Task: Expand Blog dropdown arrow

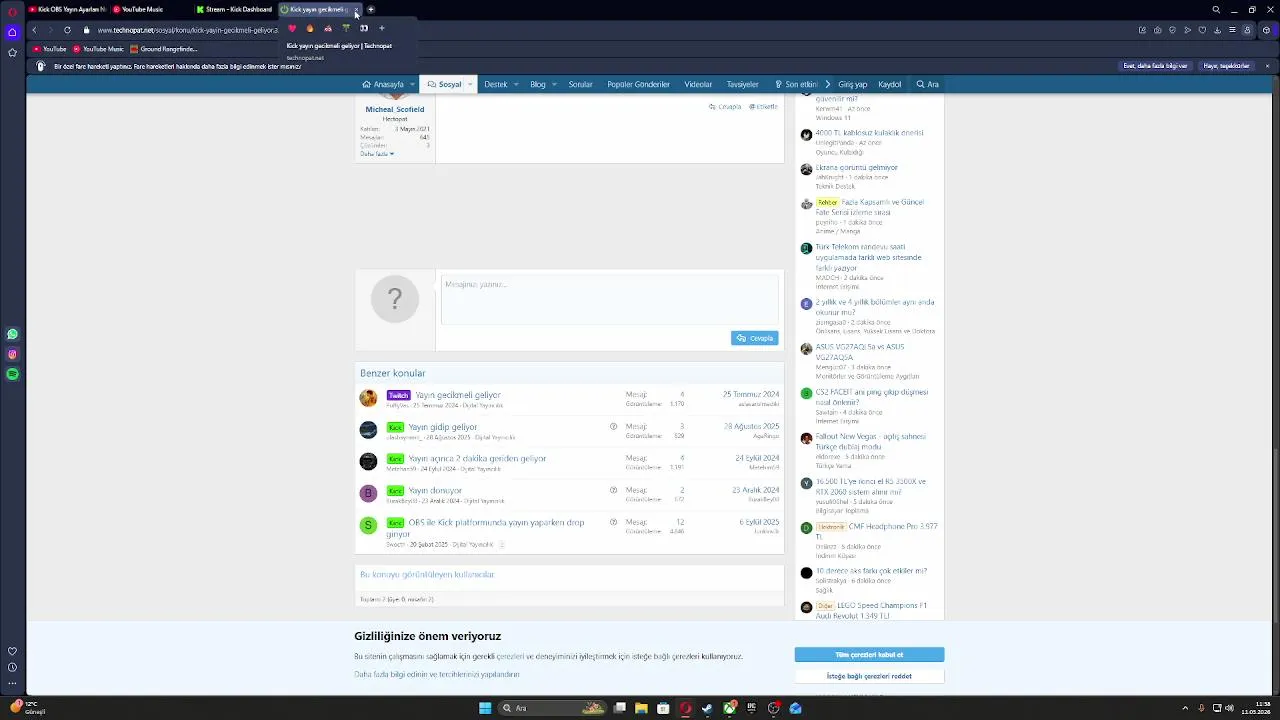Action: coord(555,85)
